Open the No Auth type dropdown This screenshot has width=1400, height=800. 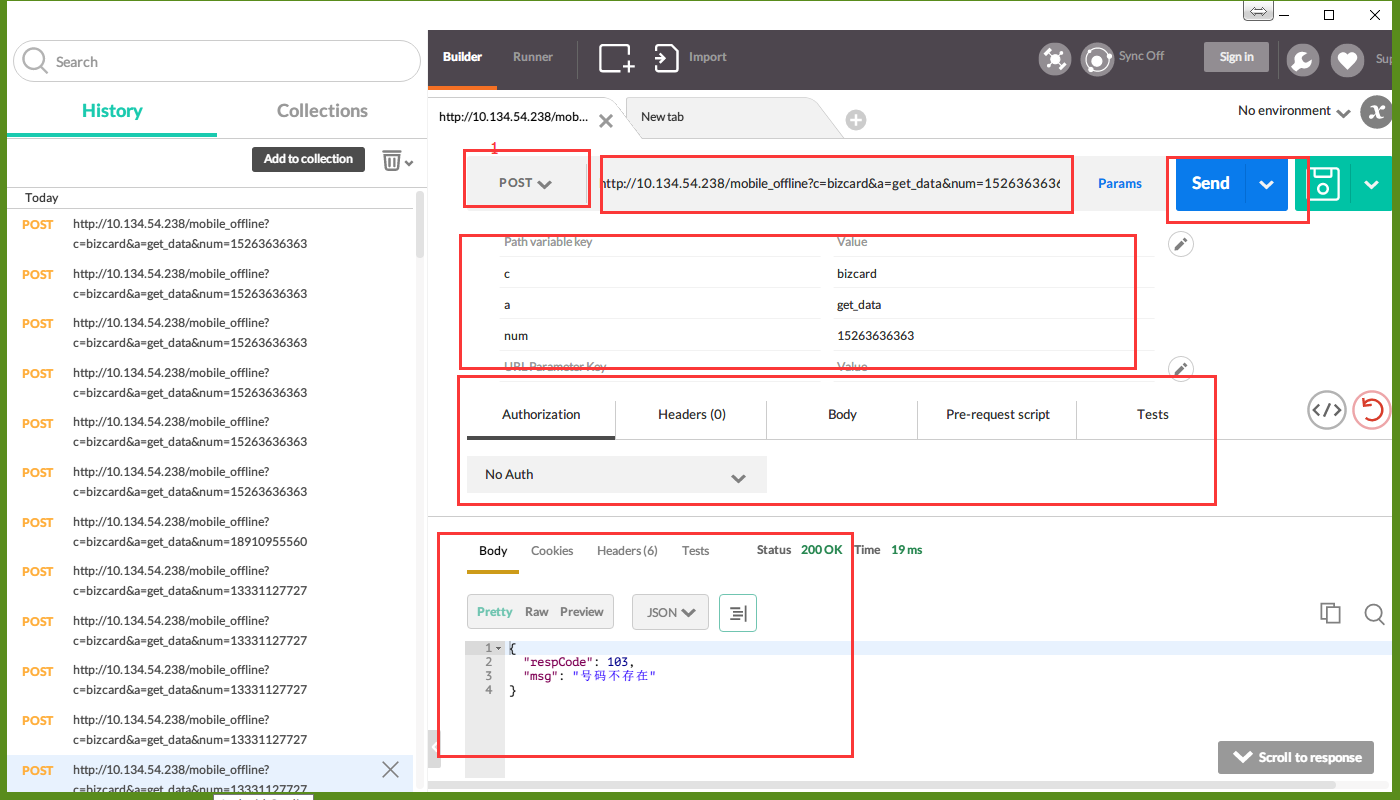pyautogui.click(x=617, y=475)
